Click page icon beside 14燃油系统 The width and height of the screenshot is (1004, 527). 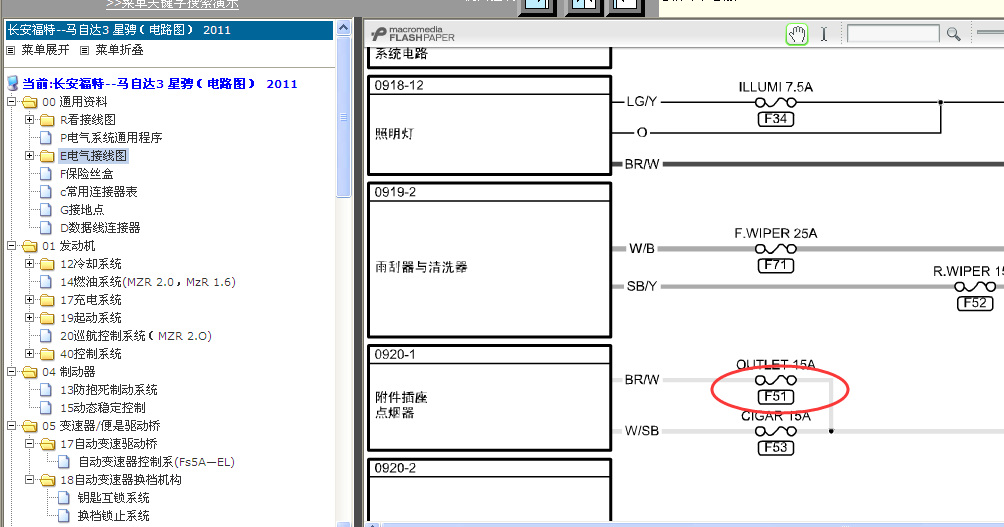[x=46, y=282]
